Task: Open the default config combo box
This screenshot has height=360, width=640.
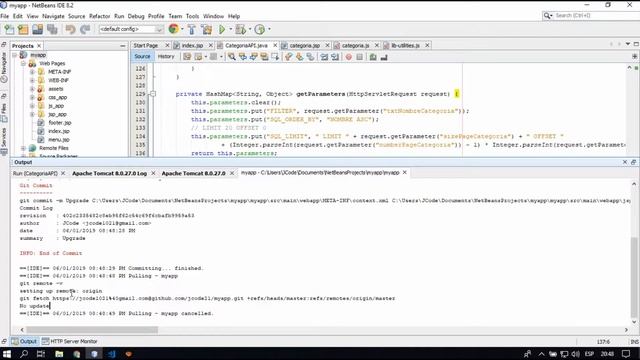Action: click(131, 29)
